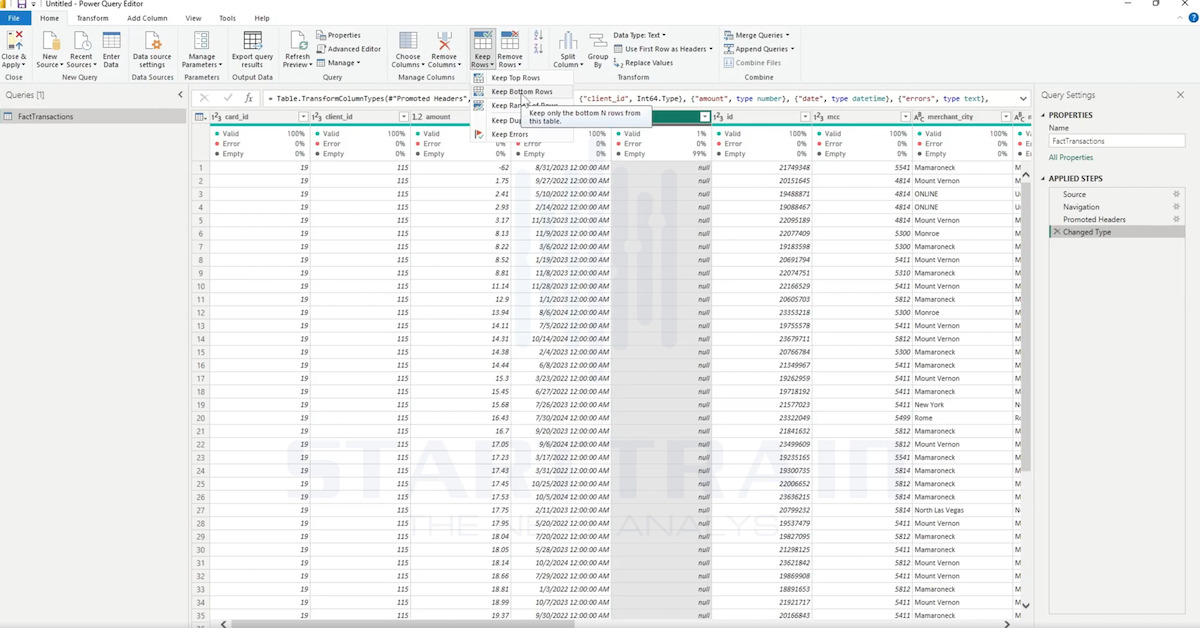Viewport: 1200px width, 628px height.
Task: Click the Close & Apply icon
Action: pyautogui.click(x=15, y=41)
